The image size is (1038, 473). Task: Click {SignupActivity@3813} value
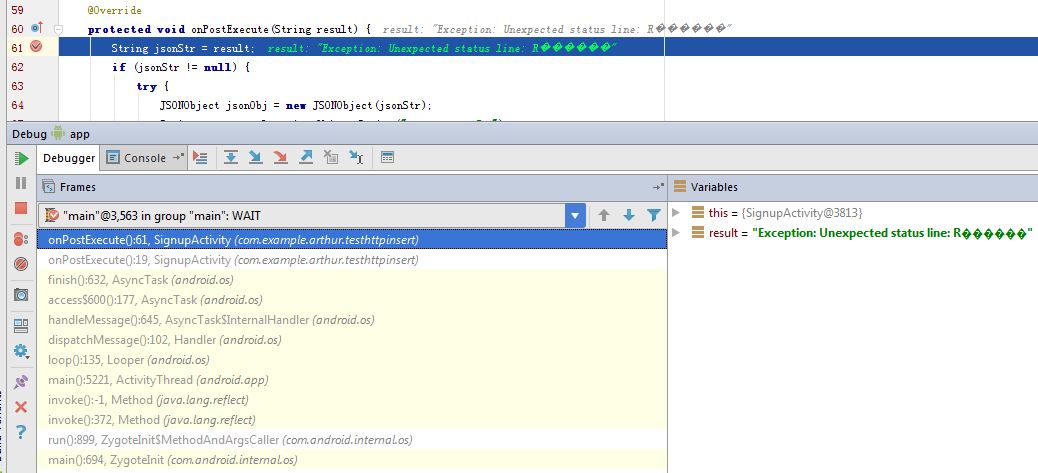[802, 213]
